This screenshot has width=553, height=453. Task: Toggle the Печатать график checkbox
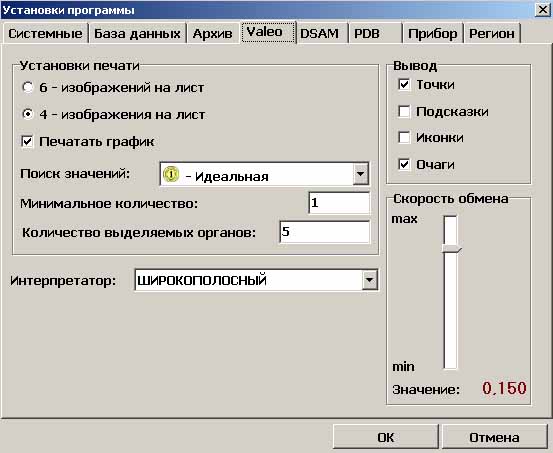[27, 141]
